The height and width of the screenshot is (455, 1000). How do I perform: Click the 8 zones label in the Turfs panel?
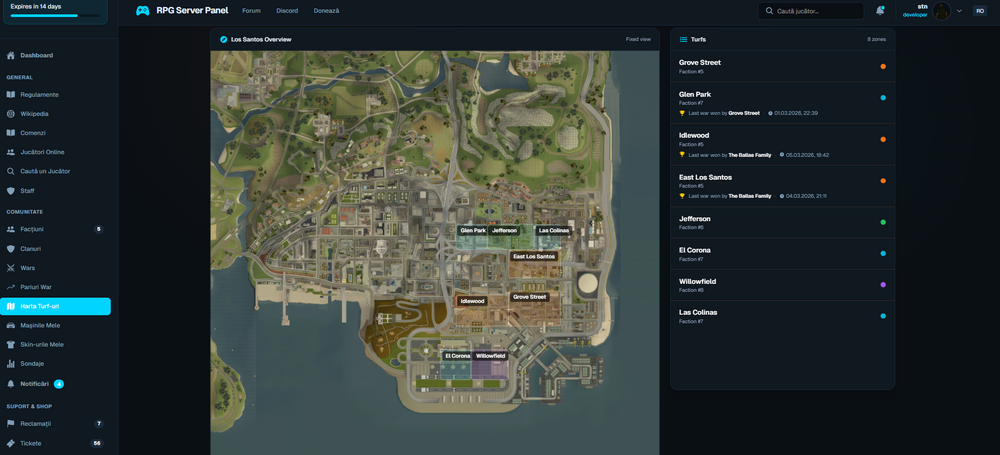pos(876,40)
